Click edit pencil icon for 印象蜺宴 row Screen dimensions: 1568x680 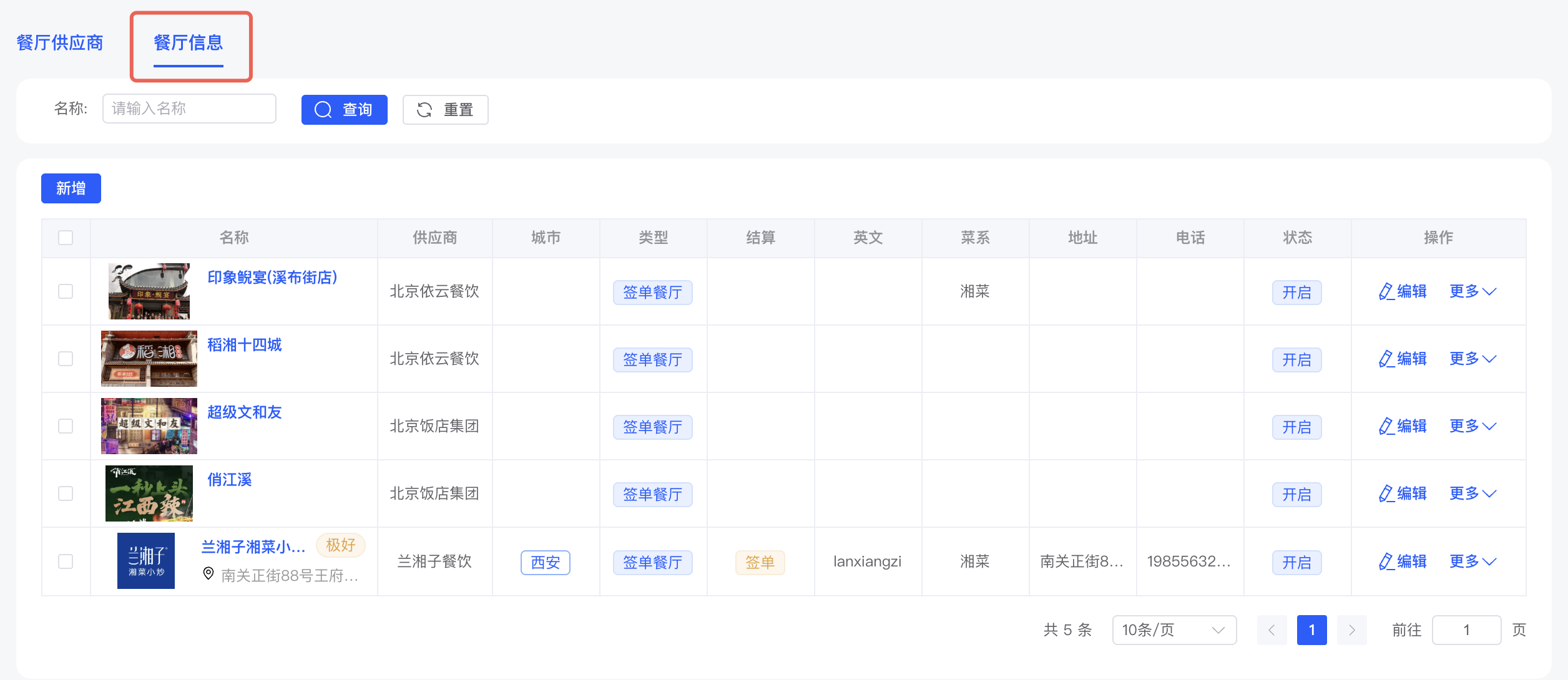click(1386, 291)
